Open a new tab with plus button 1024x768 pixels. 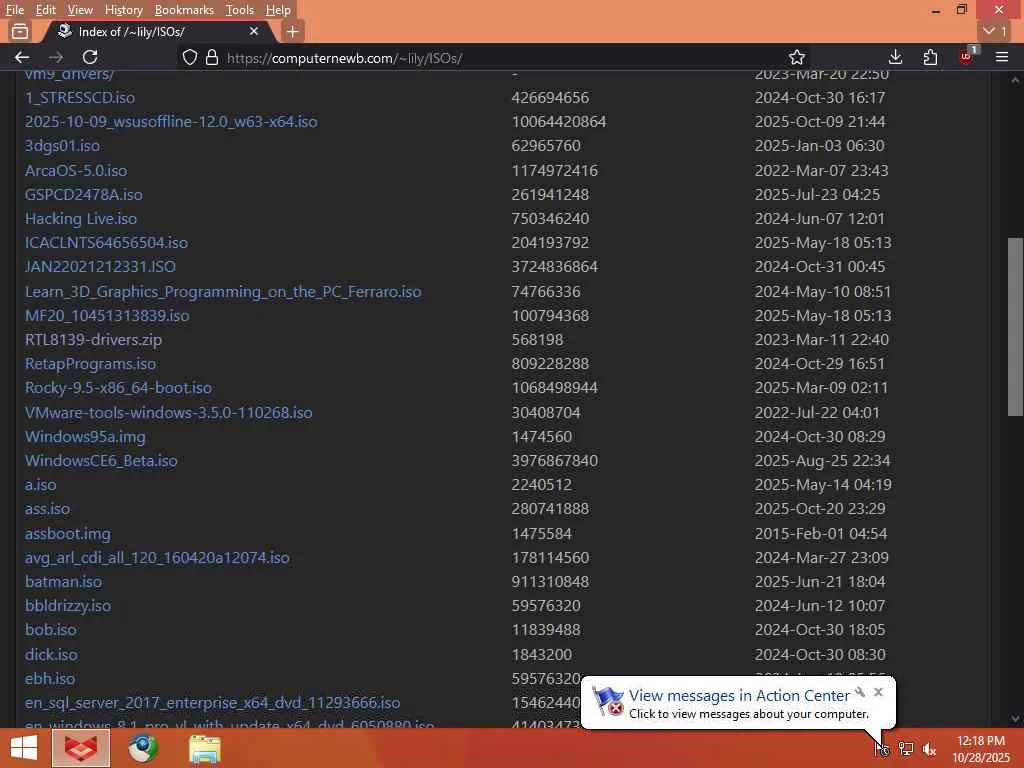[x=293, y=31]
